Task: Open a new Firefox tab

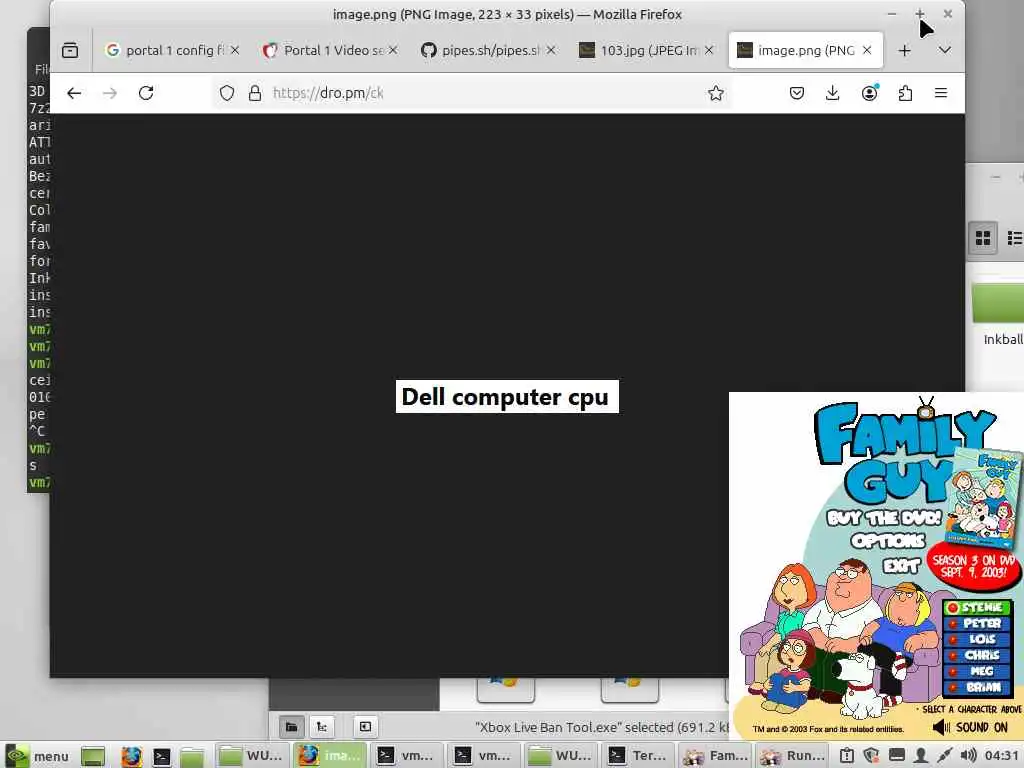Action: coord(904,50)
